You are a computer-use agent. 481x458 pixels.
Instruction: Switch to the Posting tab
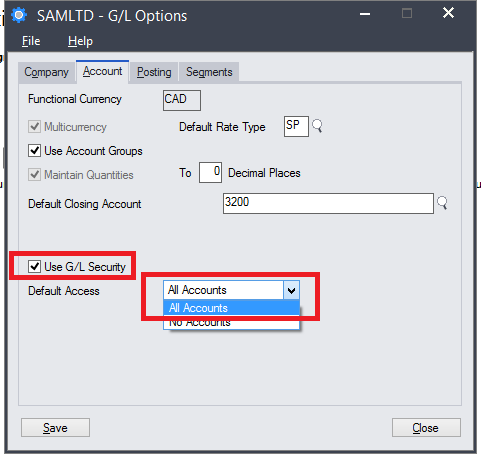tap(154, 72)
